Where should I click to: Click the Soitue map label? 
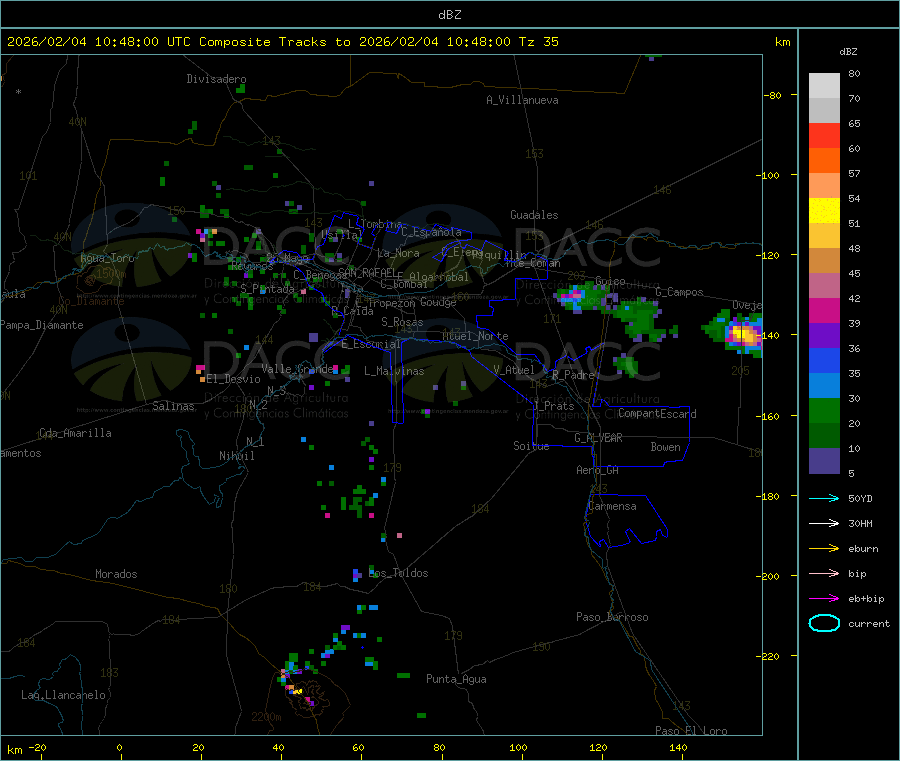[x=531, y=445]
